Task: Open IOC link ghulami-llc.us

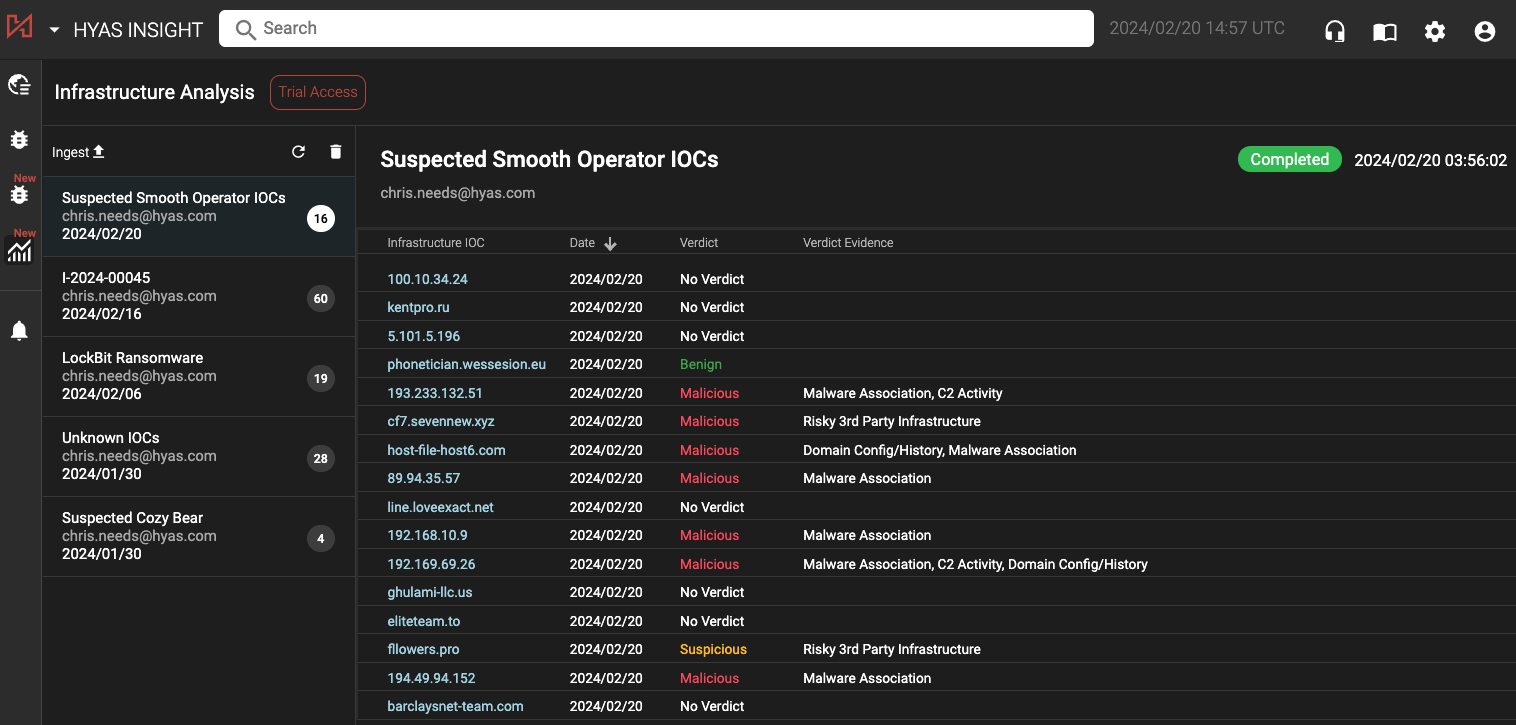Action: pyautogui.click(x=430, y=592)
